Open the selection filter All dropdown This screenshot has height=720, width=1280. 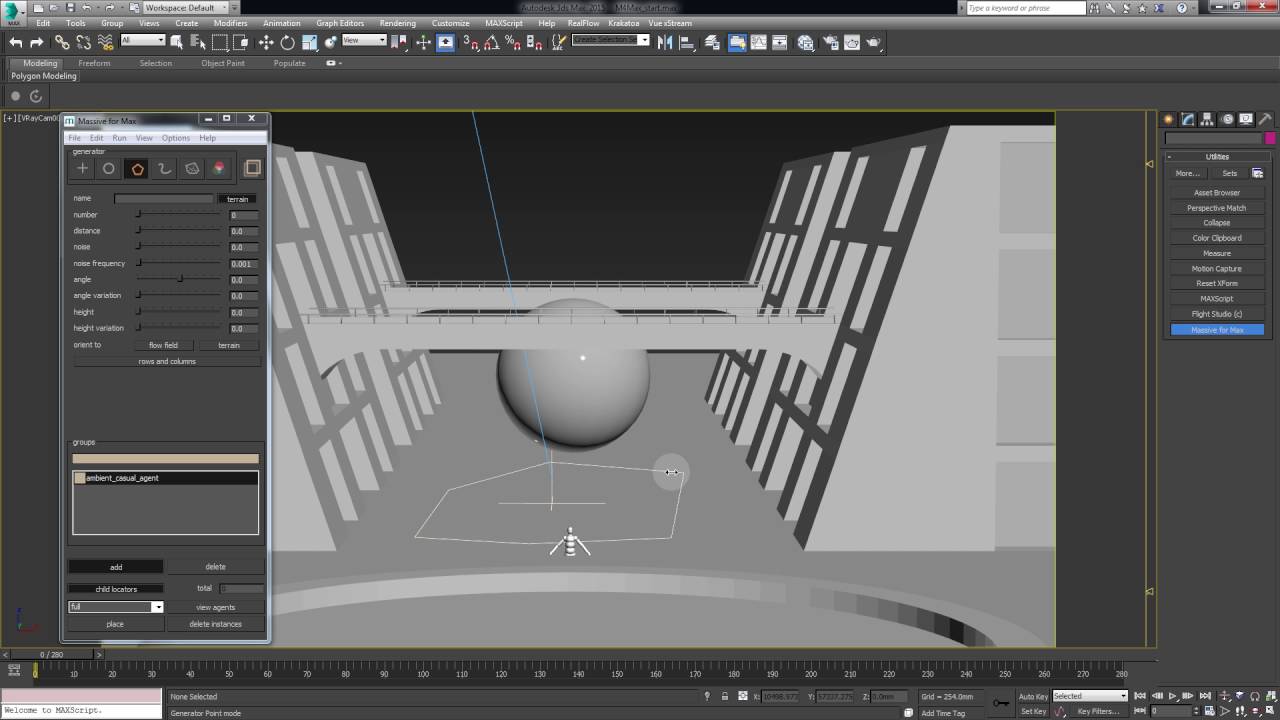click(142, 40)
